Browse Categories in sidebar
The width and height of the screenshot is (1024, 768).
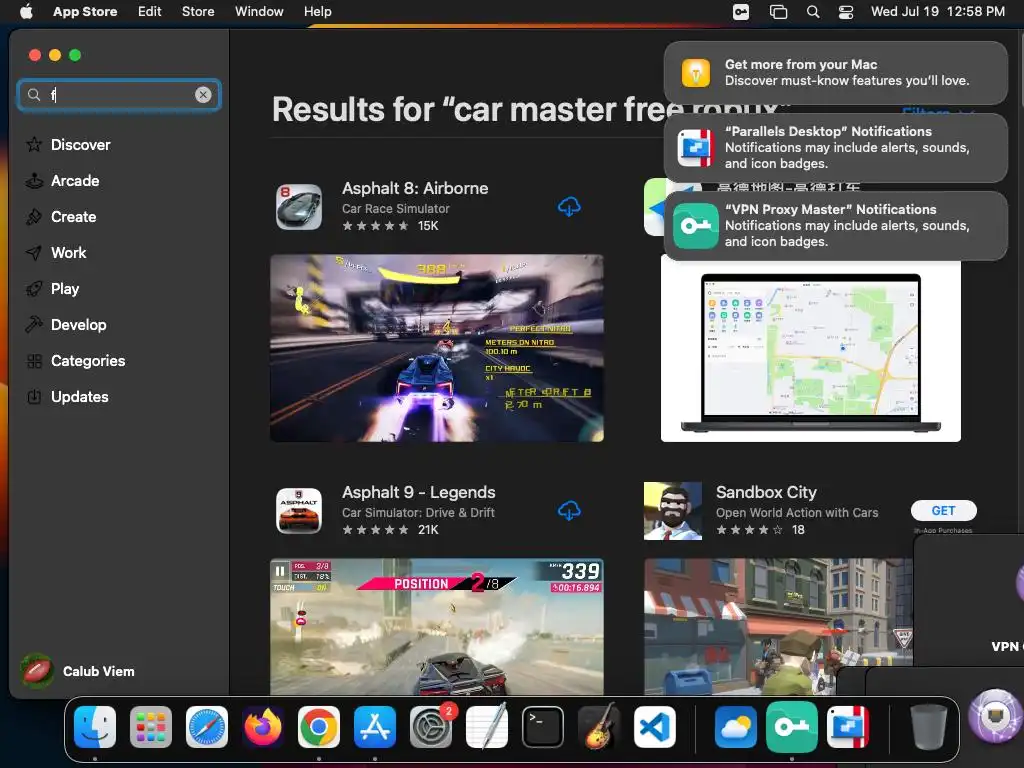pos(75,360)
